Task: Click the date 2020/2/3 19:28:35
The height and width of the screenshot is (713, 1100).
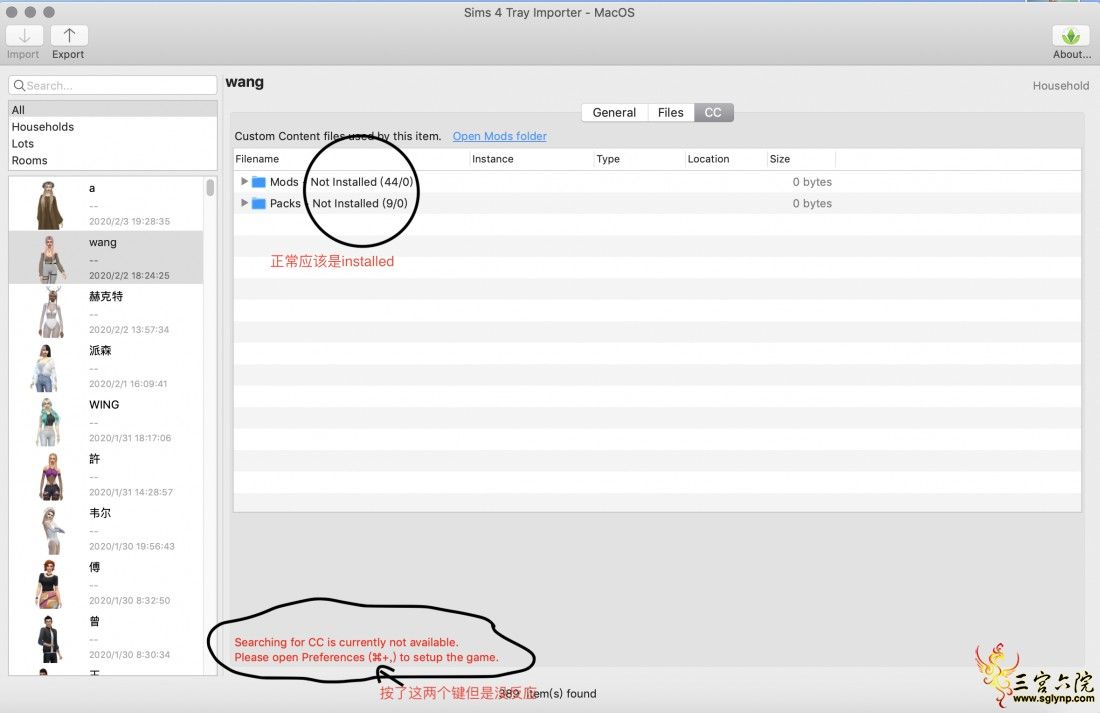Action: (x=129, y=221)
